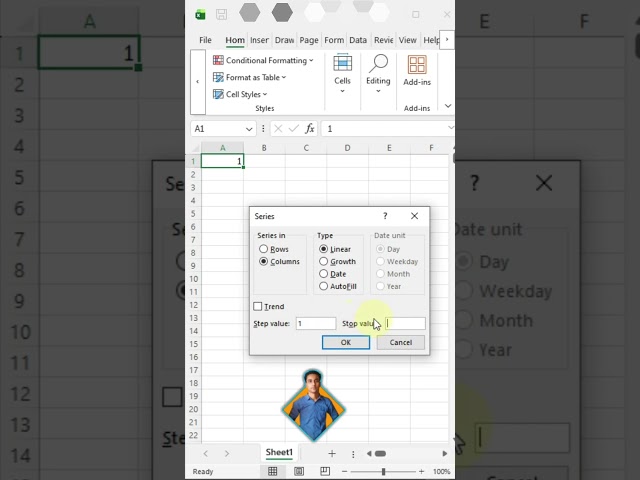Screen dimensions: 640x480
Task: Open the Editing group dropdown arrow
Action: (378, 91)
